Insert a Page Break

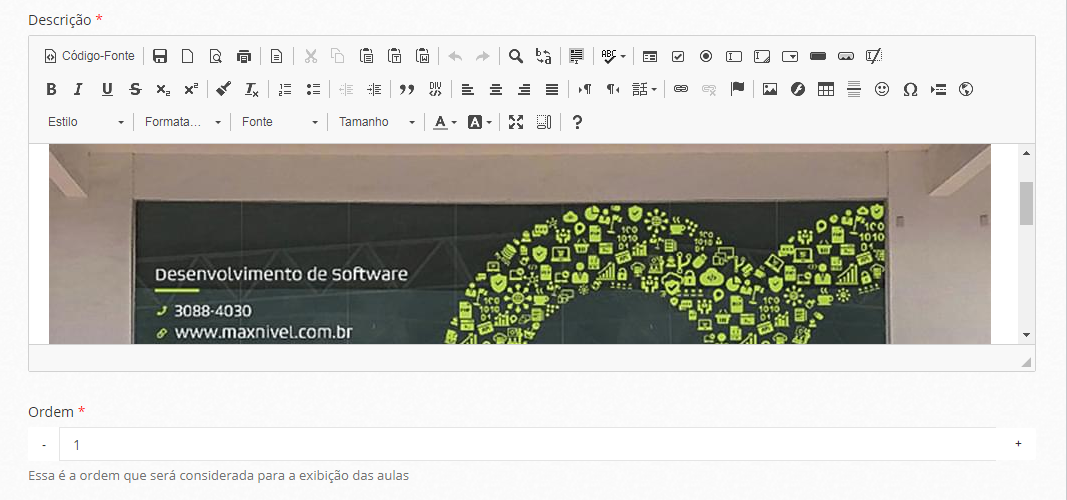938,89
